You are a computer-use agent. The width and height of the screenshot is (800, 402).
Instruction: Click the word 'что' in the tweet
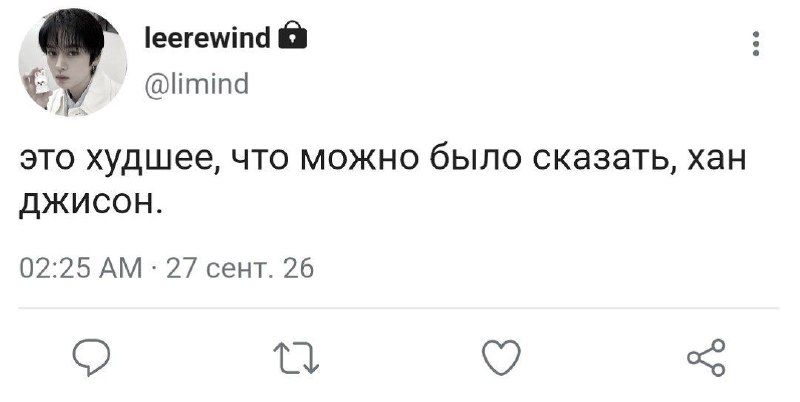261,161
